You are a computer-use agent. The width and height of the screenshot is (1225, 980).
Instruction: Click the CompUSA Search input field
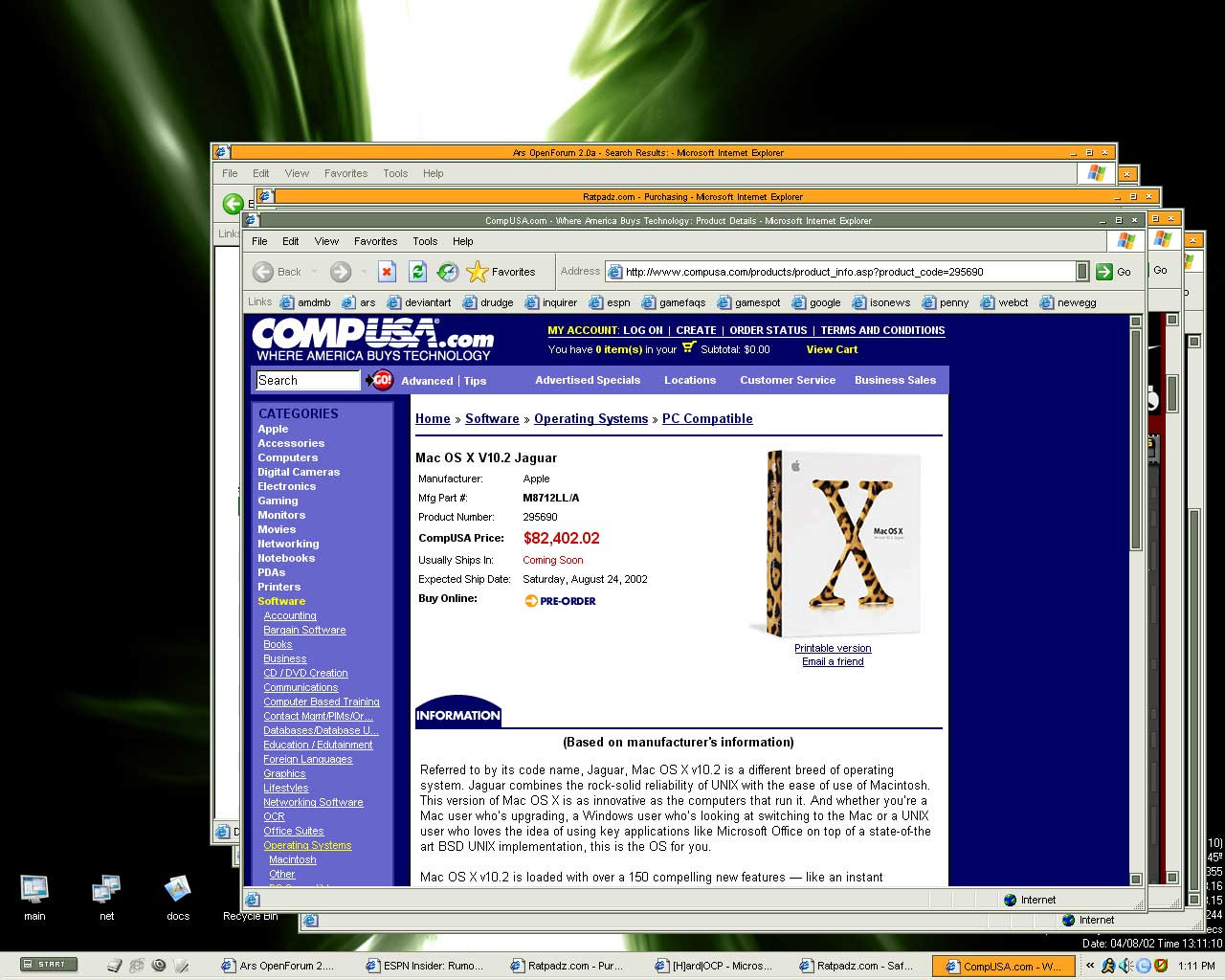(x=307, y=380)
